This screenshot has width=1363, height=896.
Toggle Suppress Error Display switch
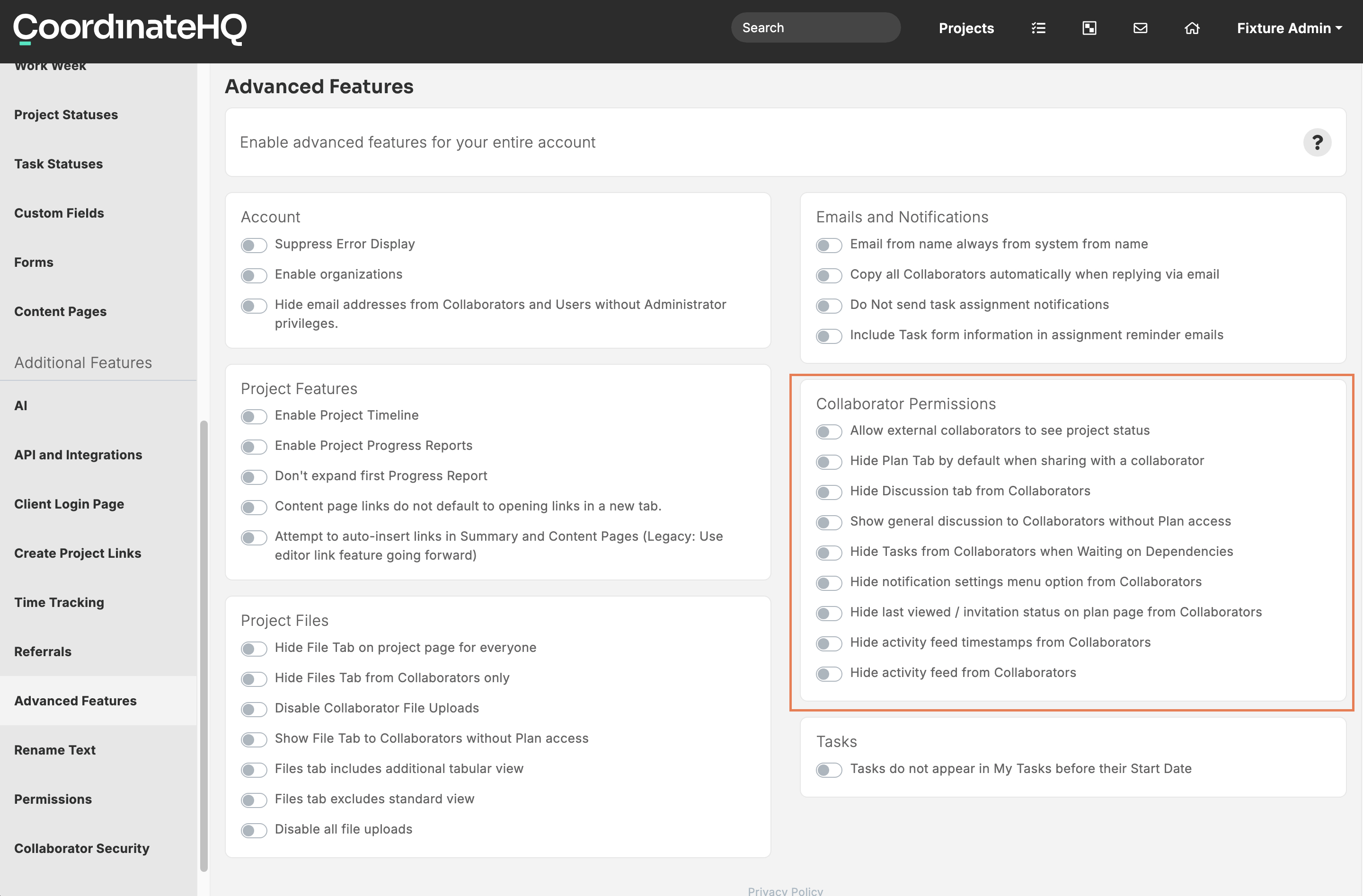point(254,245)
